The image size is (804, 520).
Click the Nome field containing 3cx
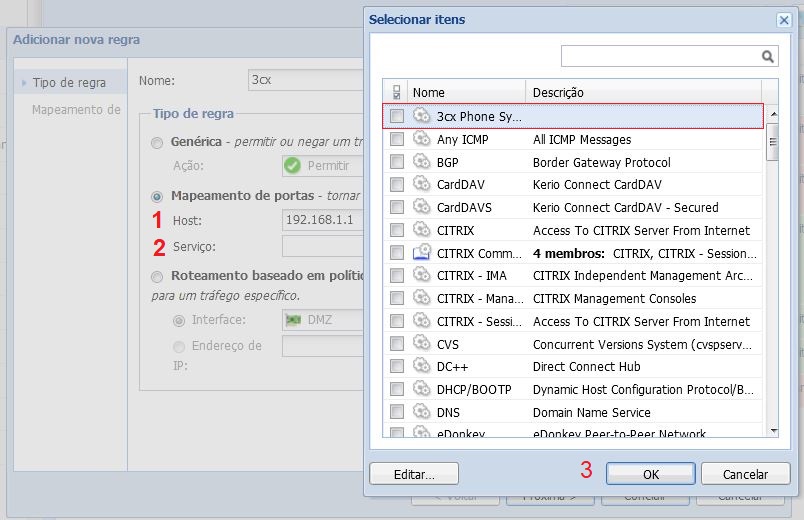pyautogui.click(x=306, y=80)
